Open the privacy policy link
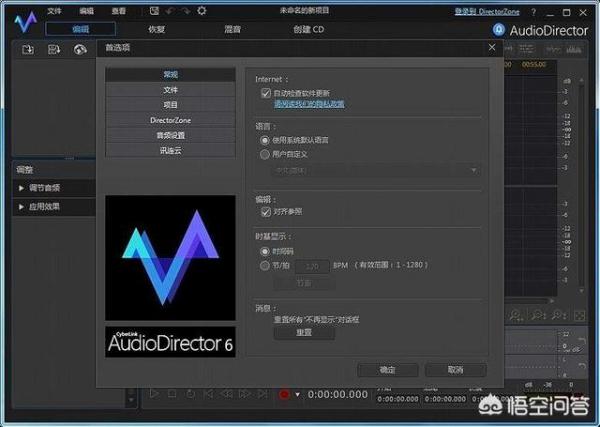 pyautogui.click(x=309, y=104)
